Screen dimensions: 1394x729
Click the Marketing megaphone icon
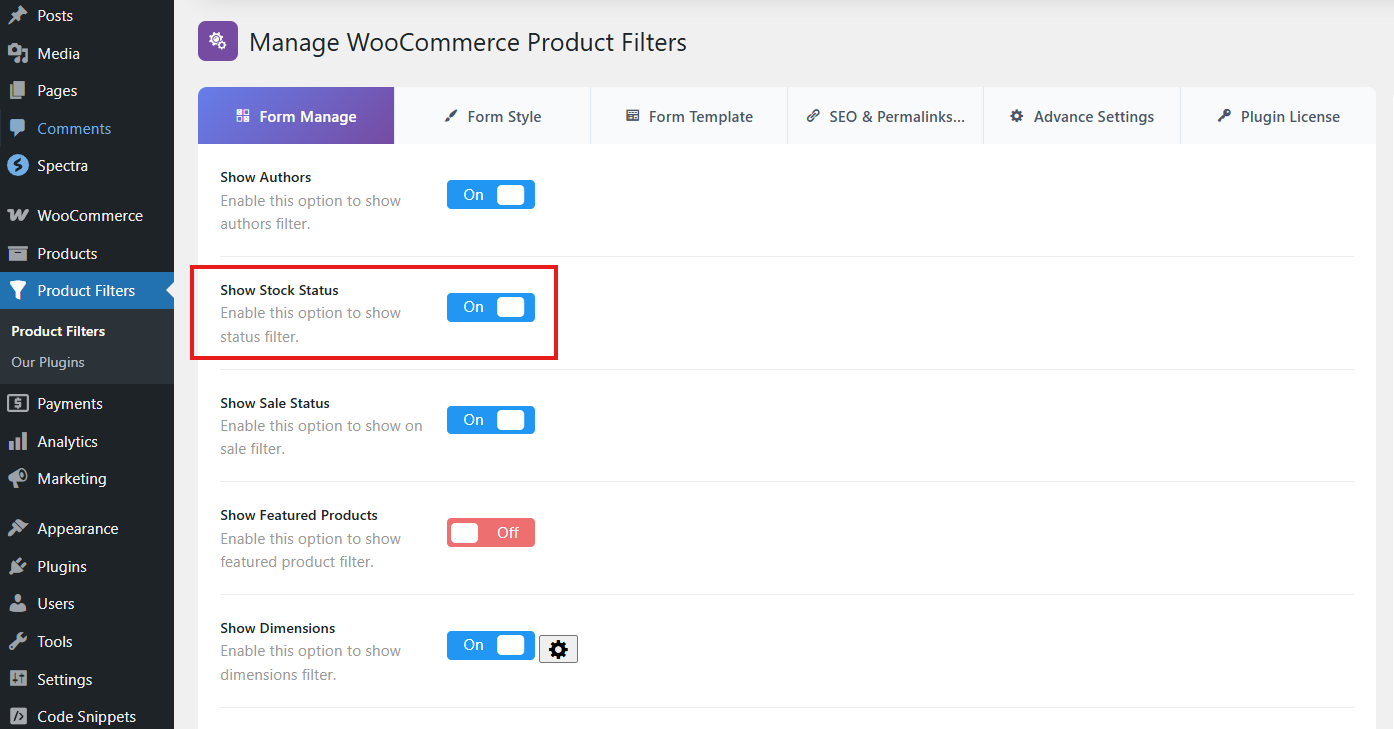pyautogui.click(x=17, y=479)
